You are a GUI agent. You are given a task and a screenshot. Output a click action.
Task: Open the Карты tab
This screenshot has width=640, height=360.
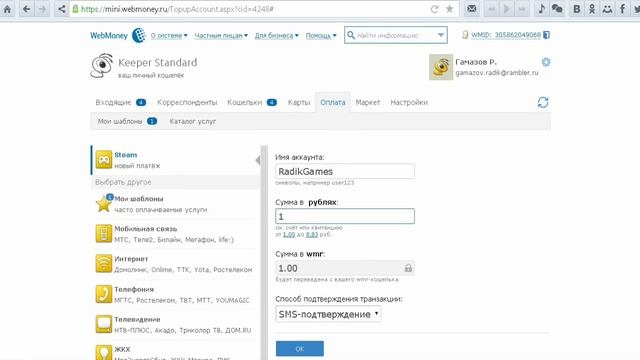pos(299,102)
